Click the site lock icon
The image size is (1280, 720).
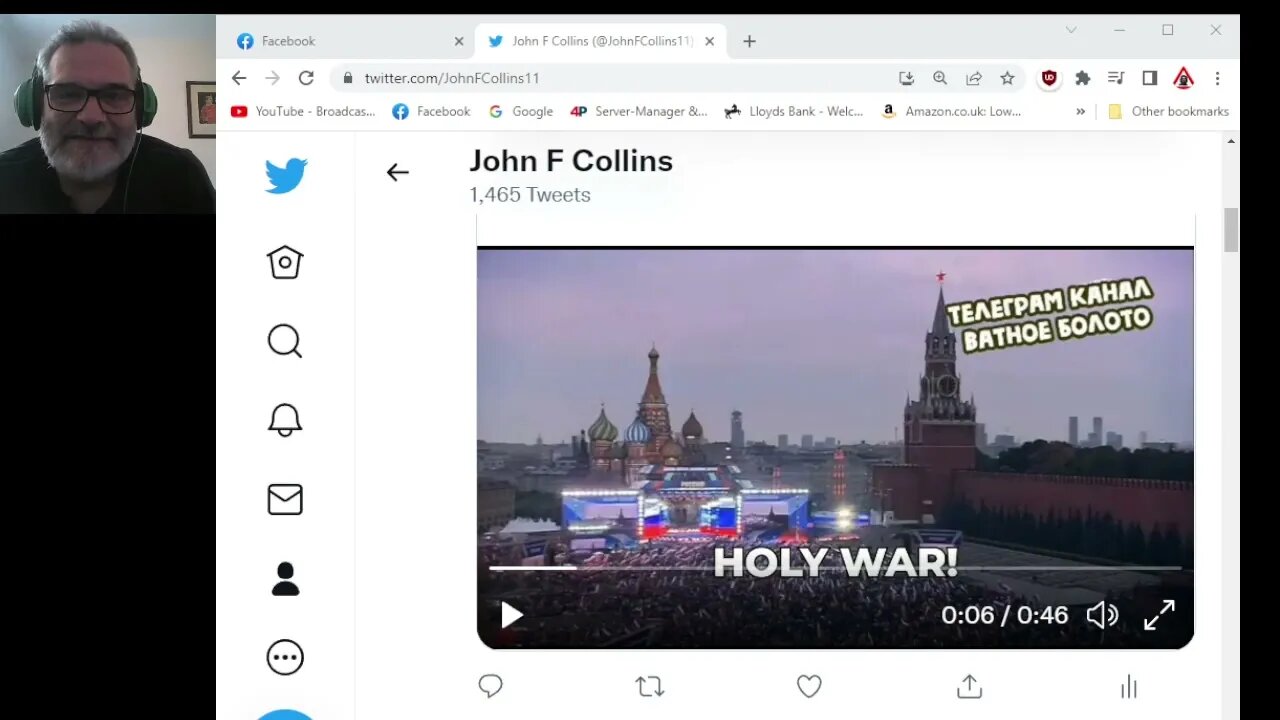click(347, 78)
